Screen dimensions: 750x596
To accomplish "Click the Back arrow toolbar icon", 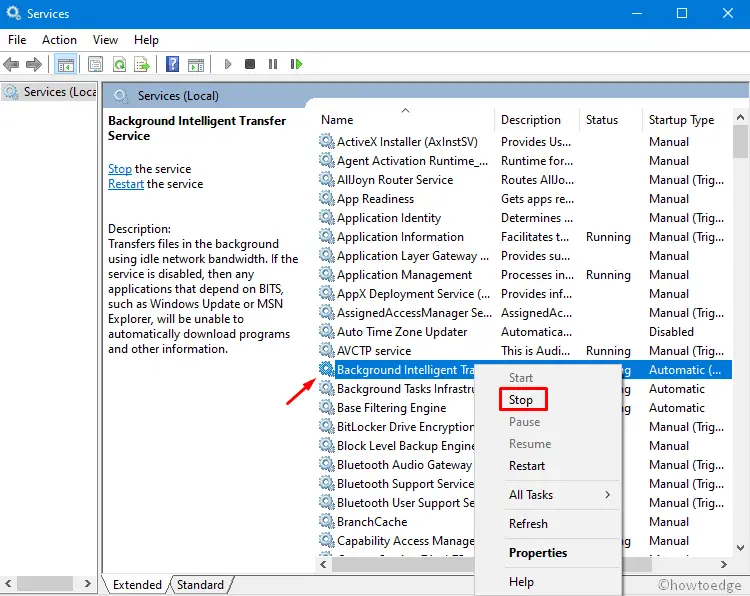I will click(x=12, y=64).
